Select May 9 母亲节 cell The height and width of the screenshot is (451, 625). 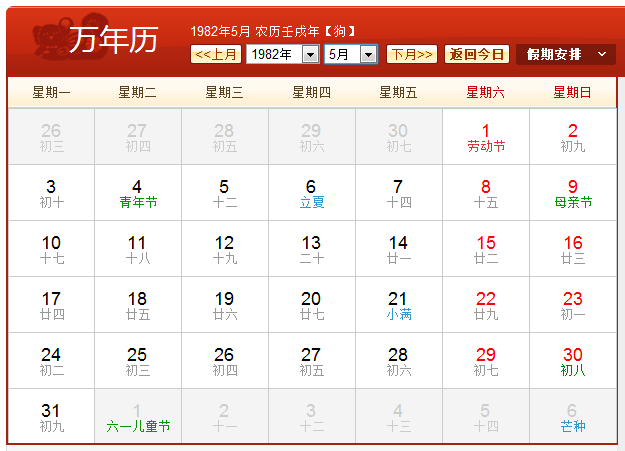point(573,193)
